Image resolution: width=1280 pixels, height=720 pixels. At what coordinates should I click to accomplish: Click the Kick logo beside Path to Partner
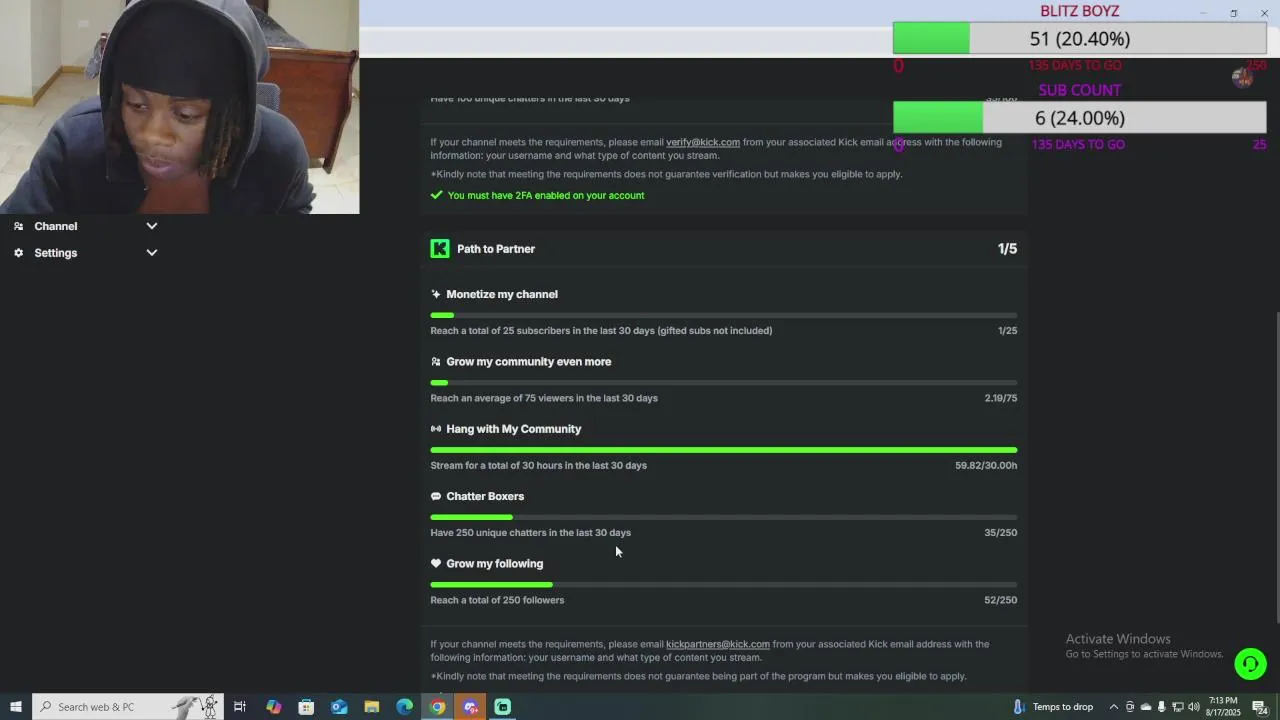coord(440,249)
